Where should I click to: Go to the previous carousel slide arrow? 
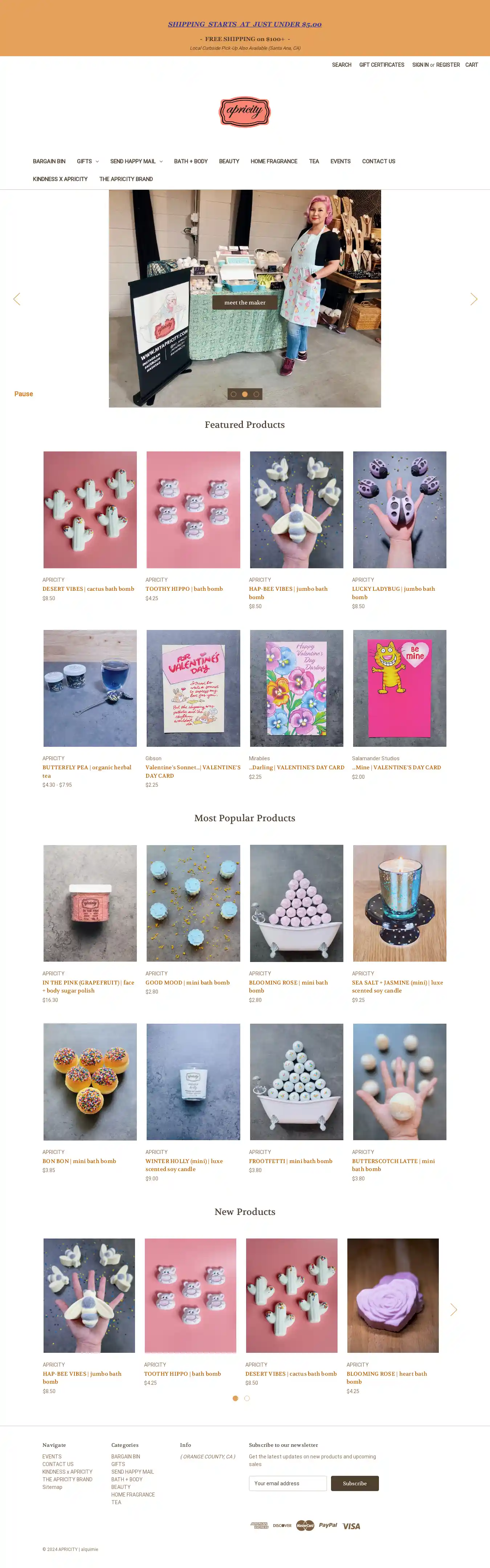point(17,299)
